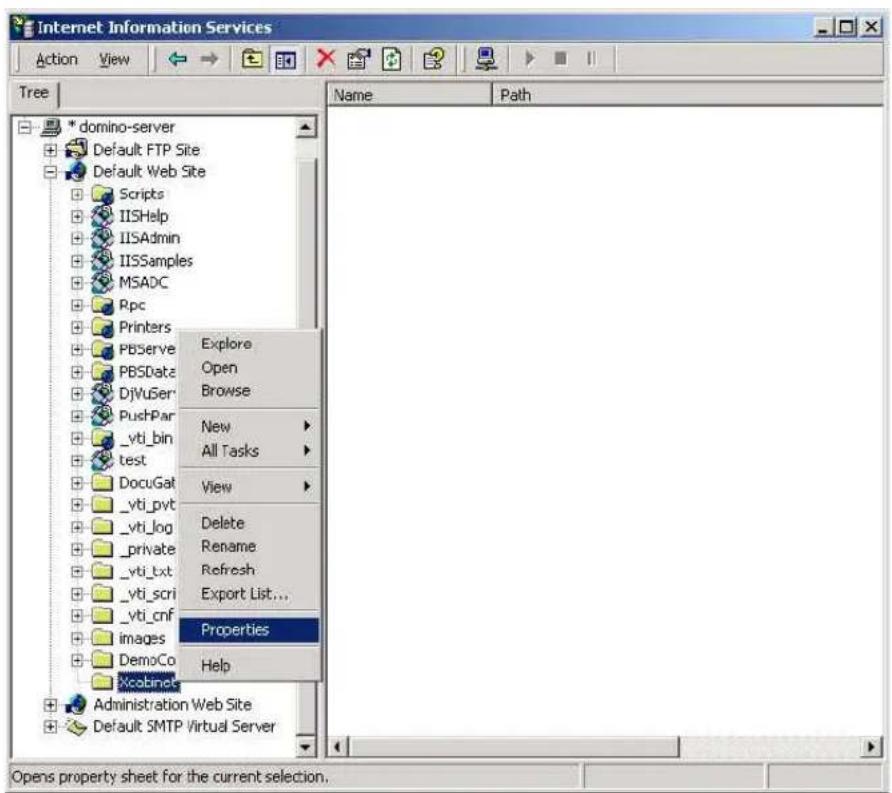The width and height of the screenshot is (892, 793).
Task: Toggle the Show/Hide console tree icon
Action: click(x=286, y=59)
